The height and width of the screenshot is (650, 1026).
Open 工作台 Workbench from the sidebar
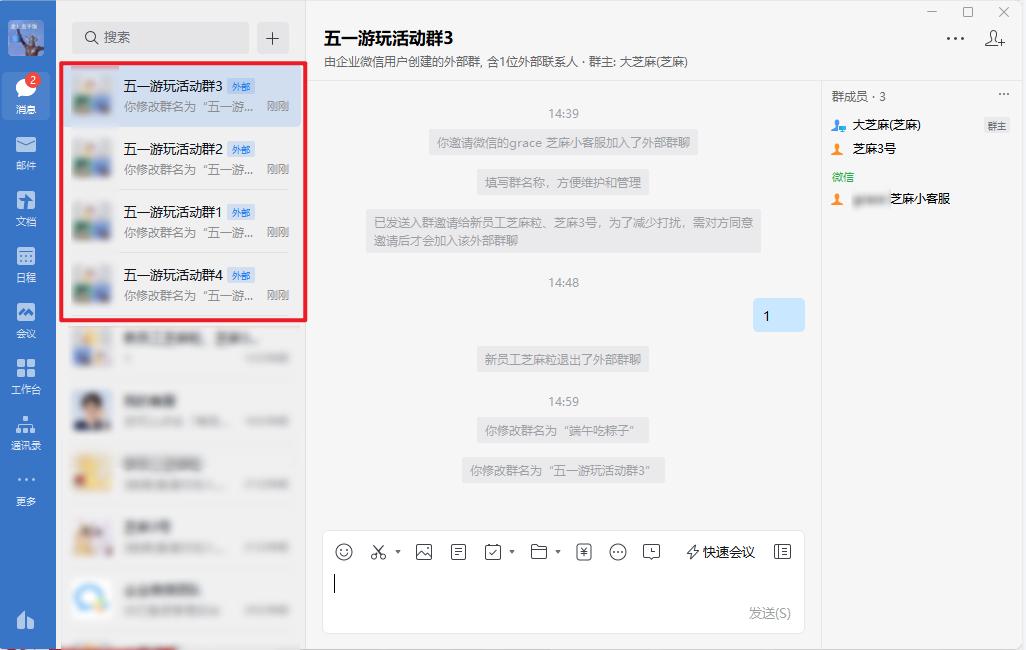(x=26, y=375)
